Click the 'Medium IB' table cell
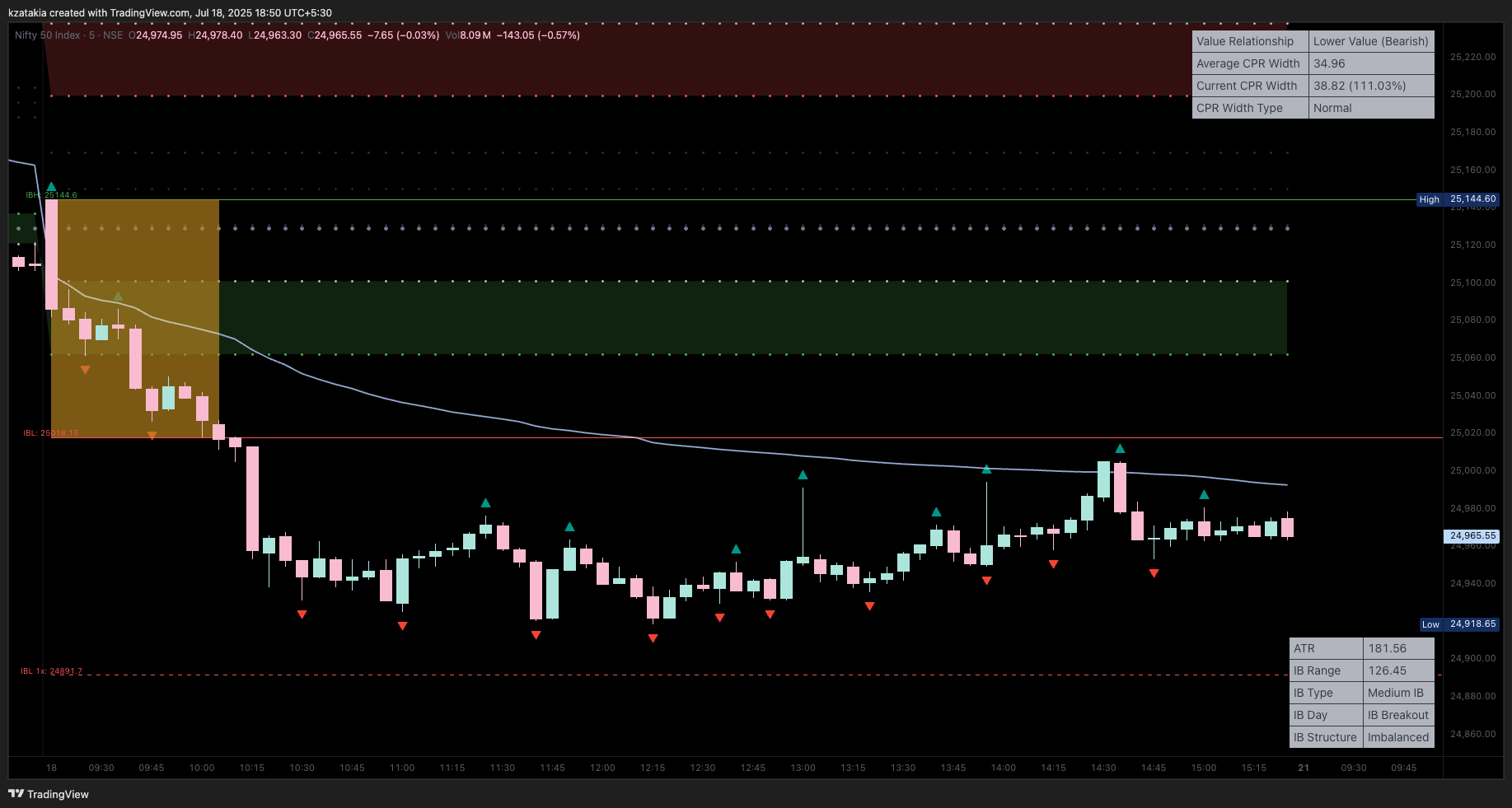1512x808 pixels. coord(1399,693)
